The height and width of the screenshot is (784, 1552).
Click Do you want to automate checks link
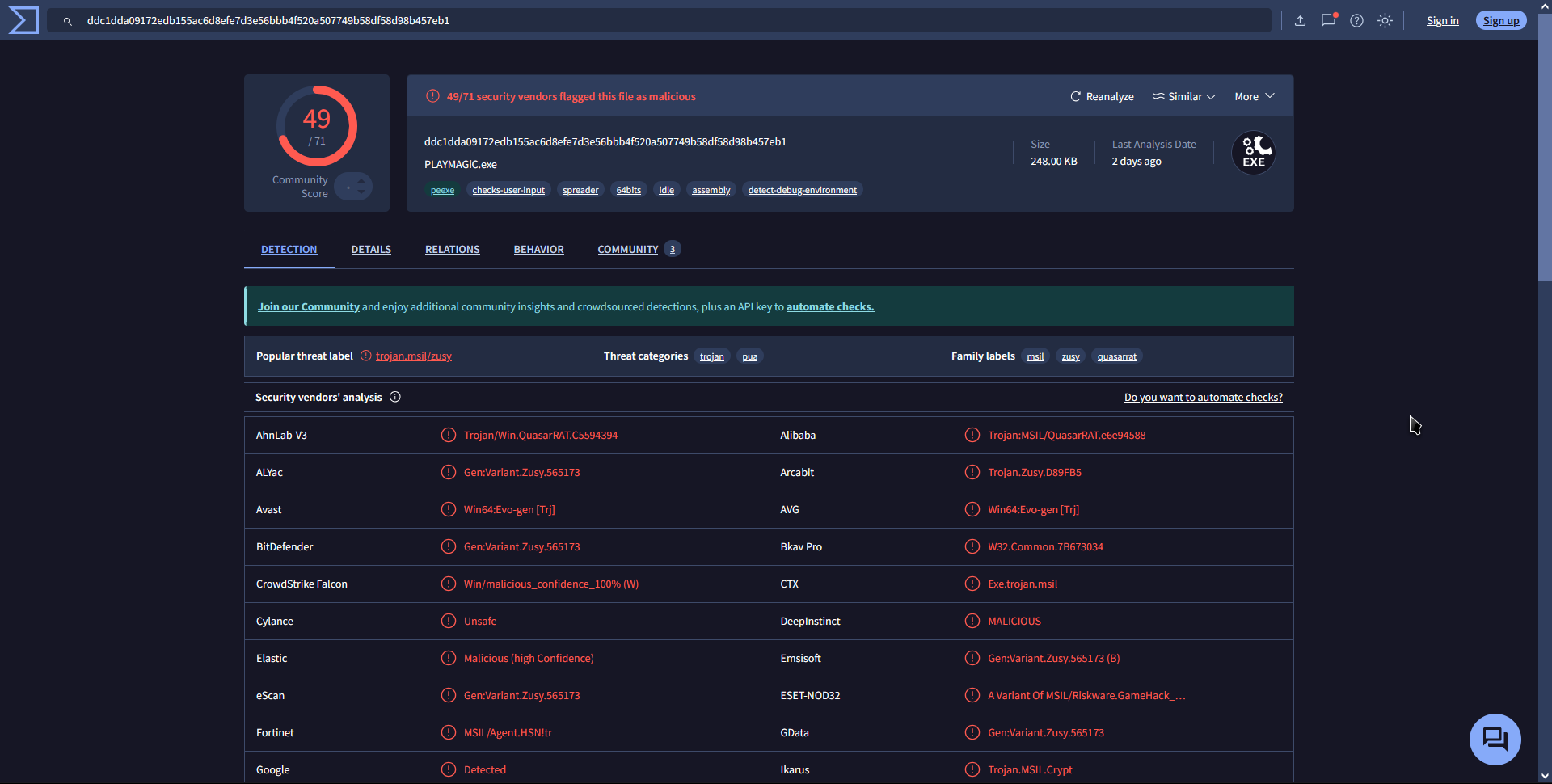pos(1203,397)
